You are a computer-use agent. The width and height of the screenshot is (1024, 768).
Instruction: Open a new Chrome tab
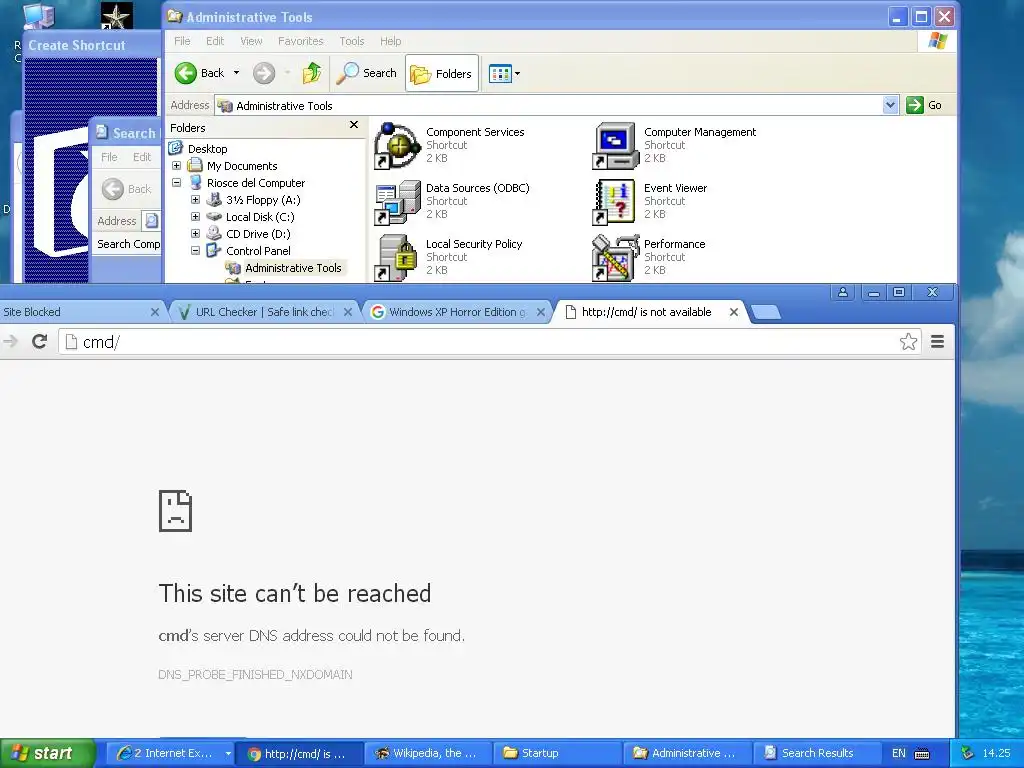(x=765, y=313)
